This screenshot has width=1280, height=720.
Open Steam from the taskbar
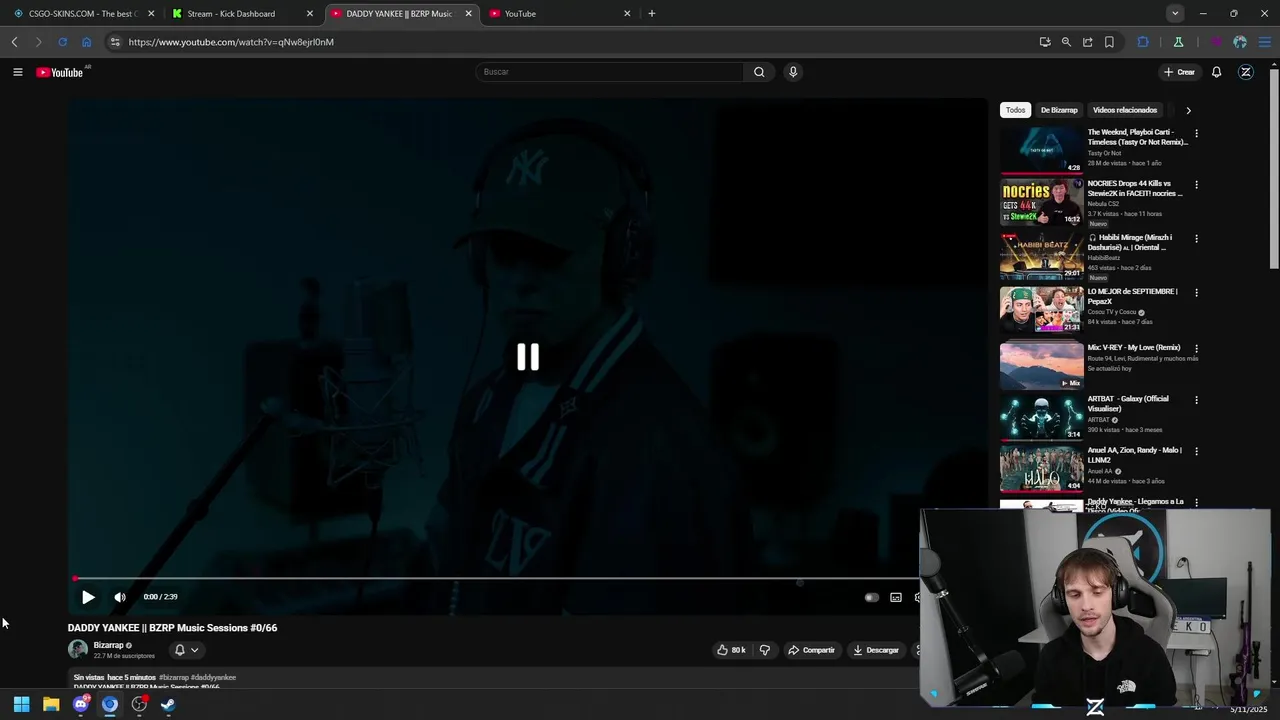(x=168, y=705)
